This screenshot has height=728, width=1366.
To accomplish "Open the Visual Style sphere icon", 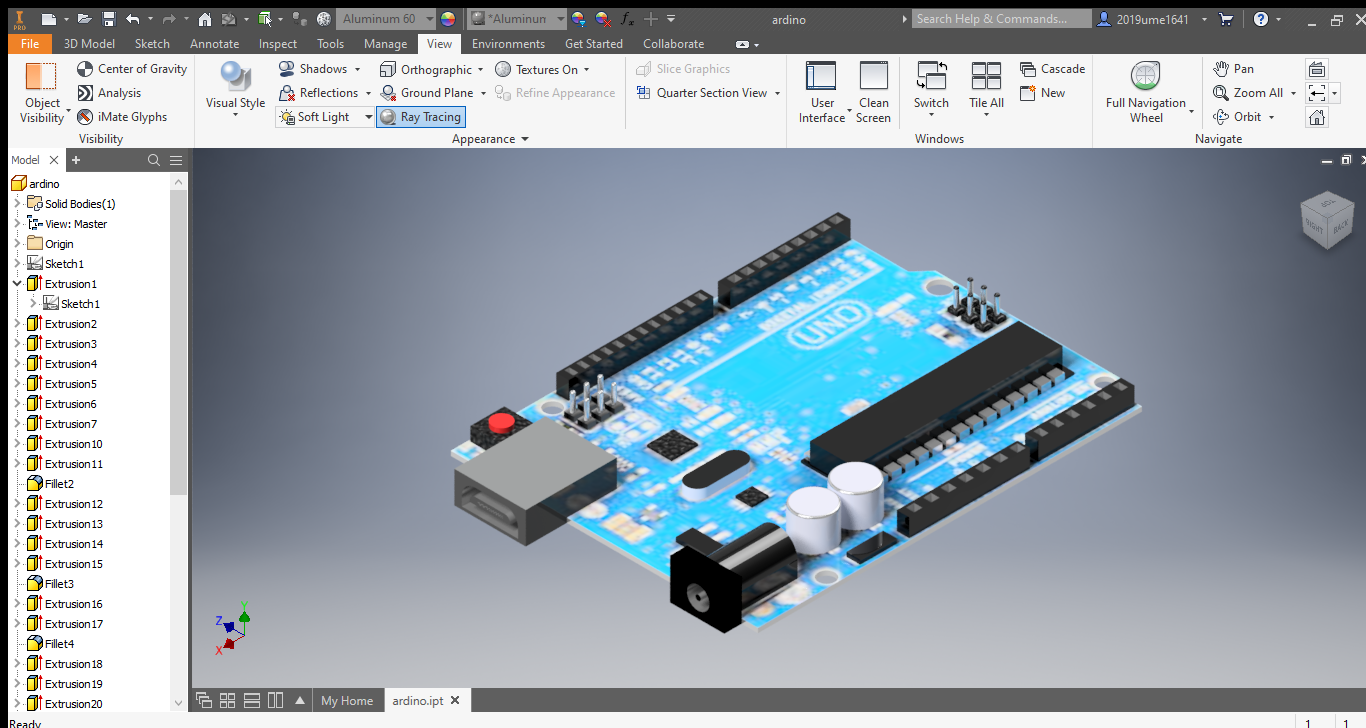I will pos(235,77).
